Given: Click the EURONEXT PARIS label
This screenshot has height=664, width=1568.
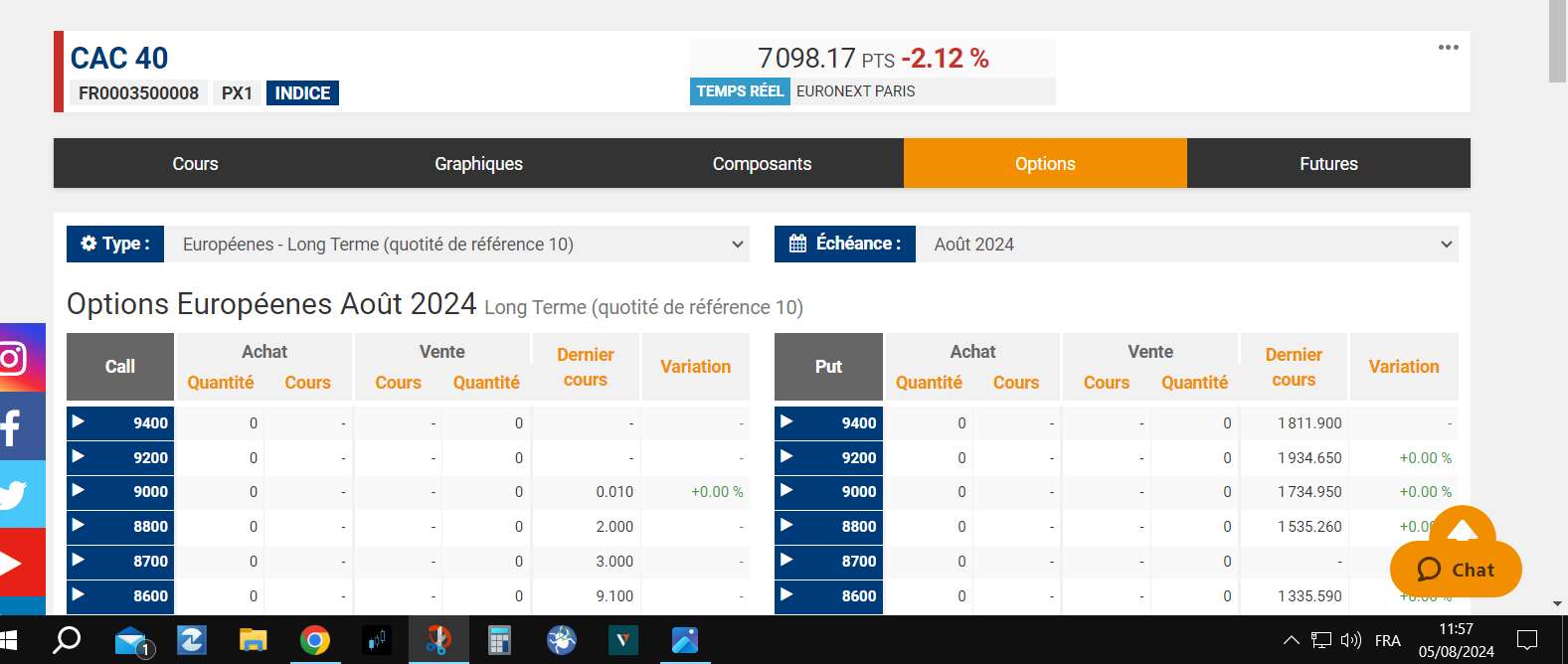Looking at the screenshot, I should 855,90.
